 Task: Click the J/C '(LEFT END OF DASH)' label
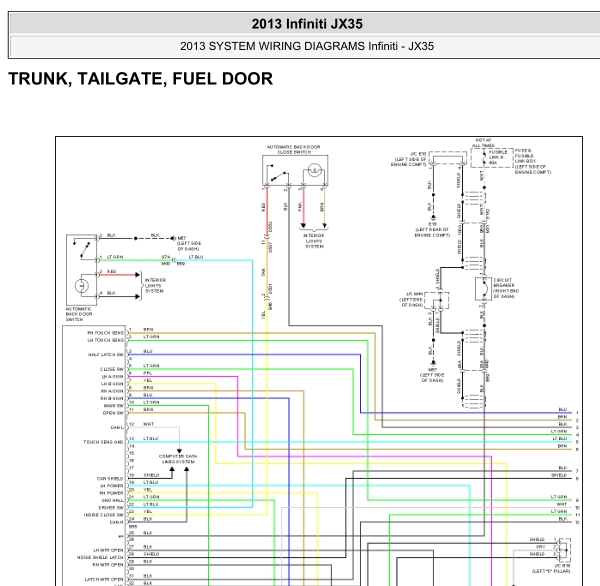411,299
